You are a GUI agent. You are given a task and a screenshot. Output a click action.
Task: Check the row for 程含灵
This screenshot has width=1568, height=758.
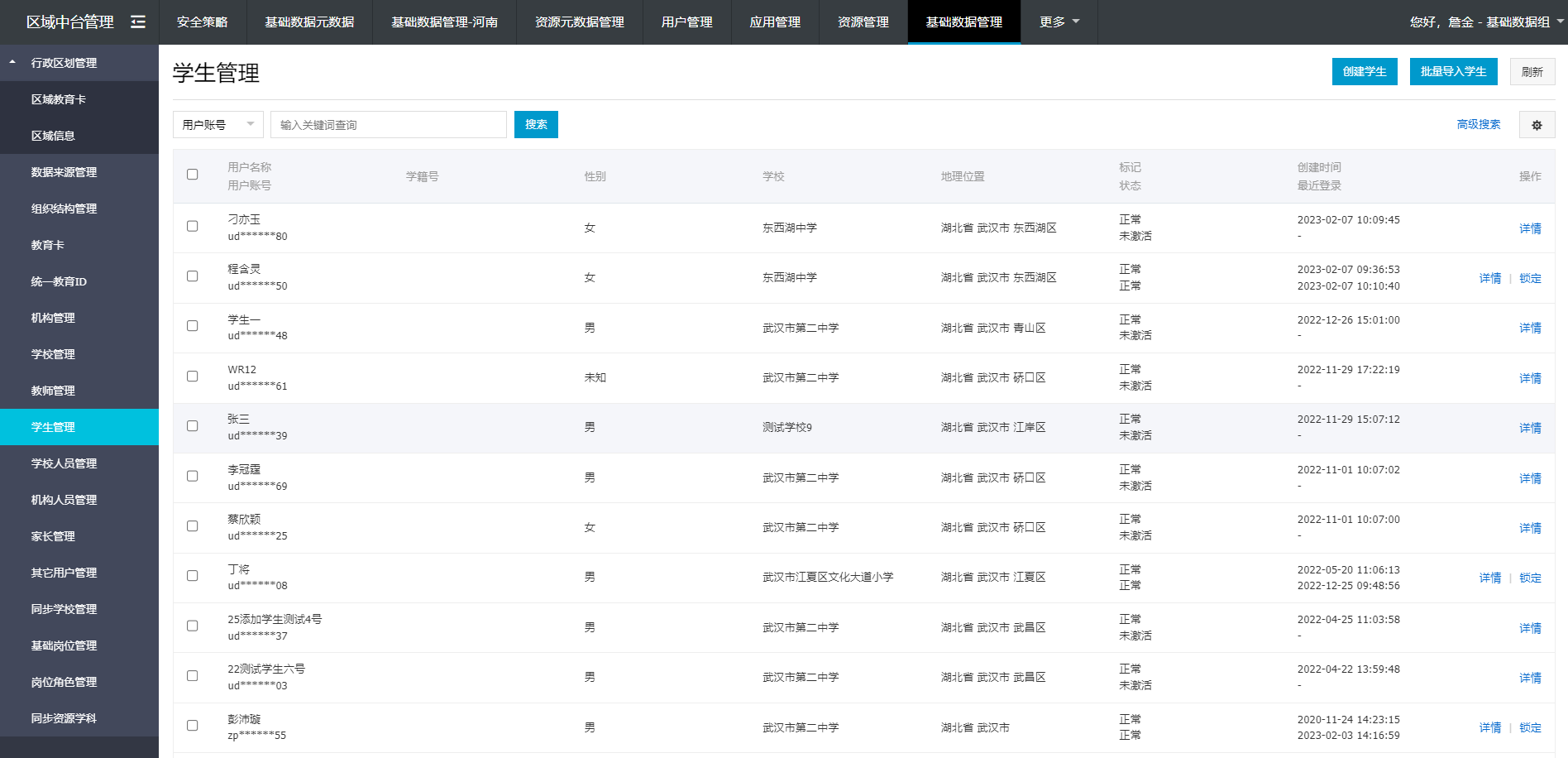coord(193,276)
